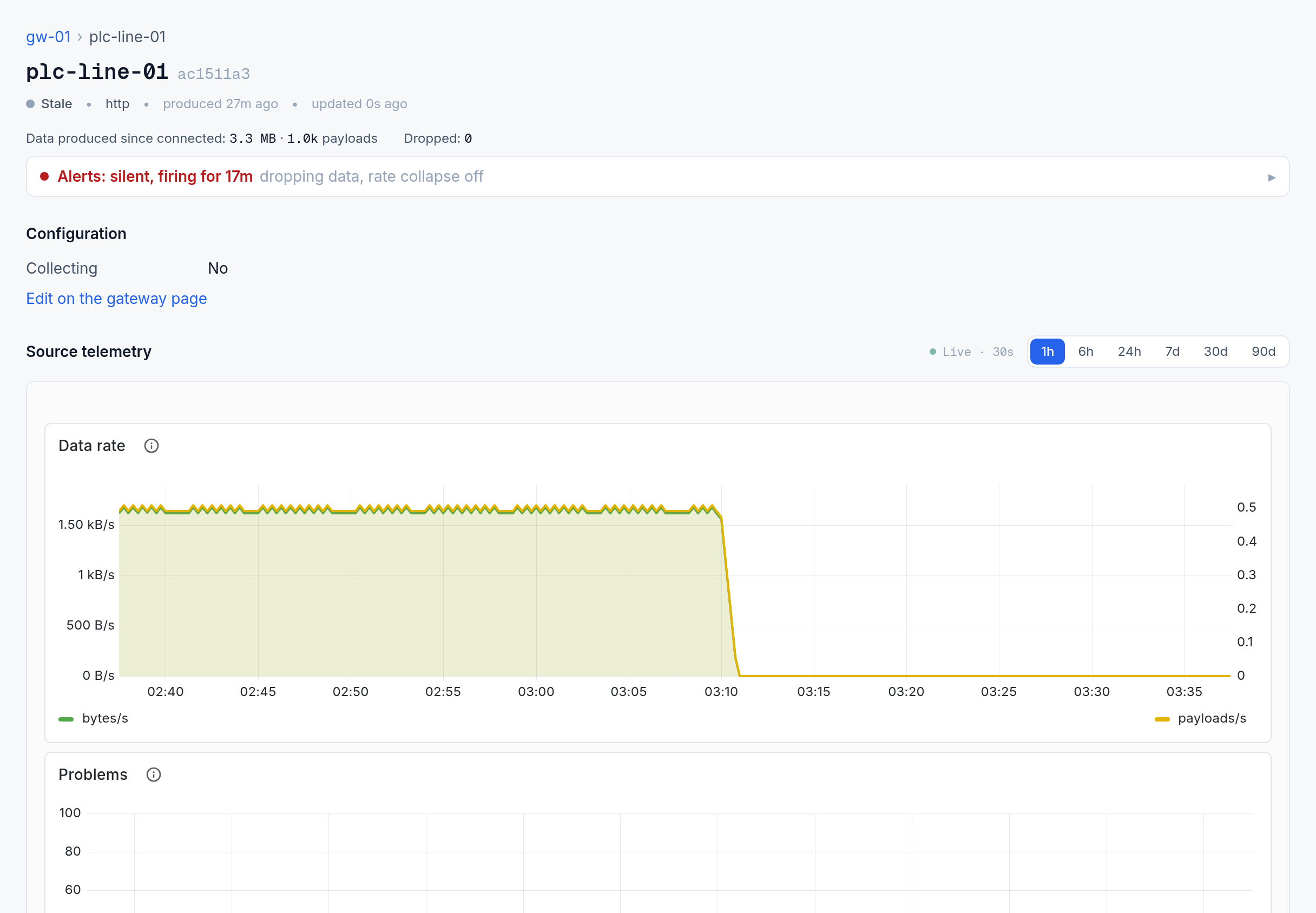Click 'Alerts: silent, firing for 17m' text
Screen dimensions: 1316x913
[x=155, y=176]
